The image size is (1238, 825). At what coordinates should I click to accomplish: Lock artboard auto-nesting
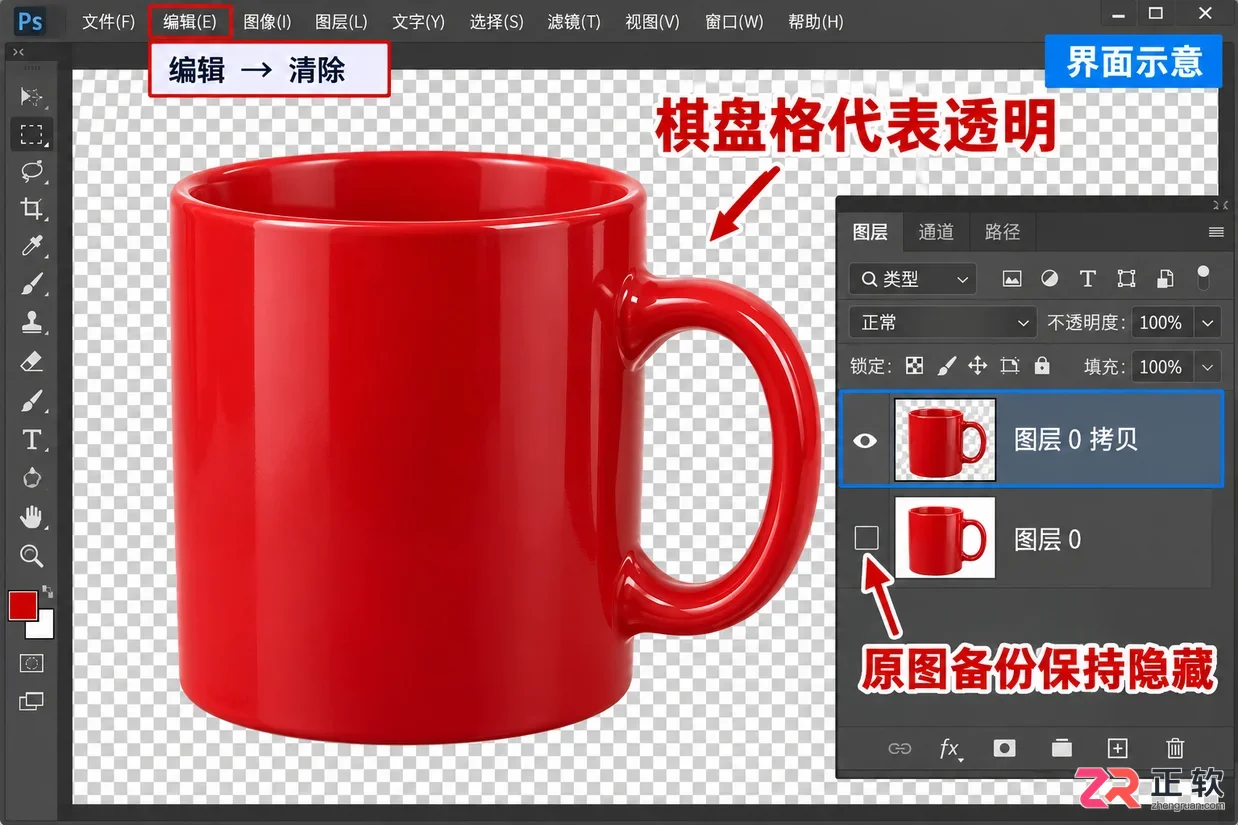pos(1010,366)
